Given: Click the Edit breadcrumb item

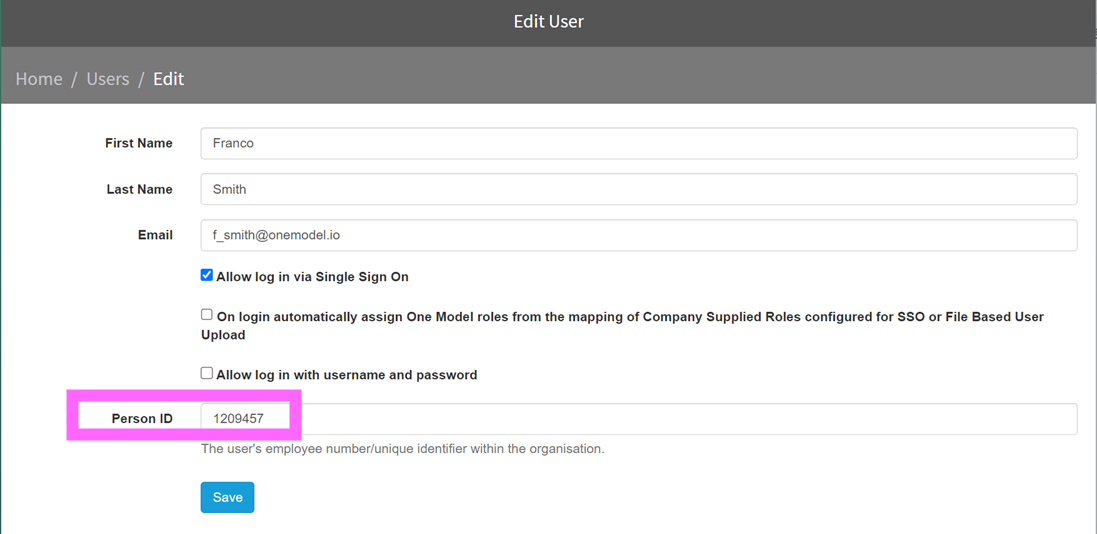Looking at the screenshot, I should click(169, 79).
